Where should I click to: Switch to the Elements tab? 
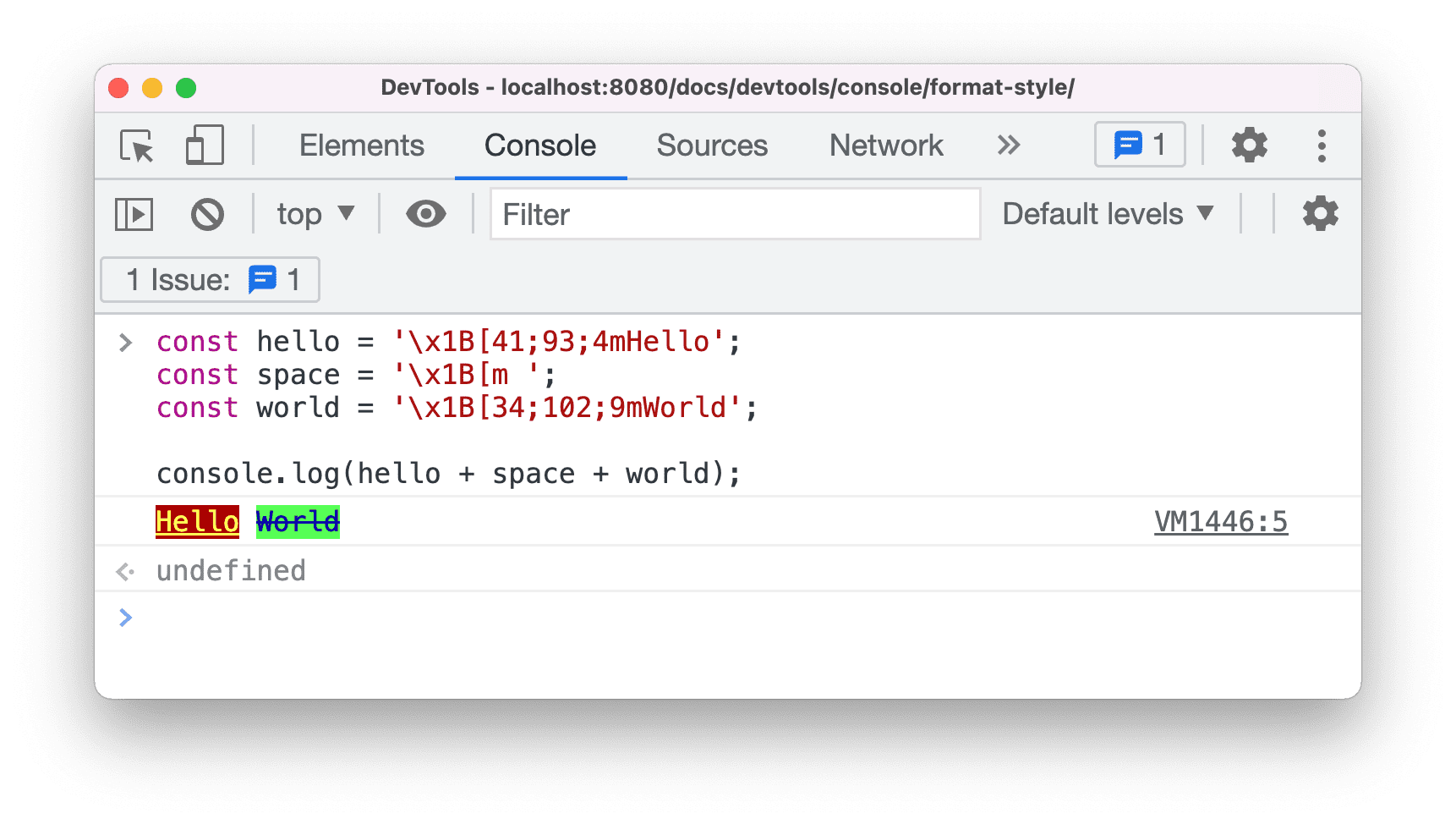click(x=361, y=145)
